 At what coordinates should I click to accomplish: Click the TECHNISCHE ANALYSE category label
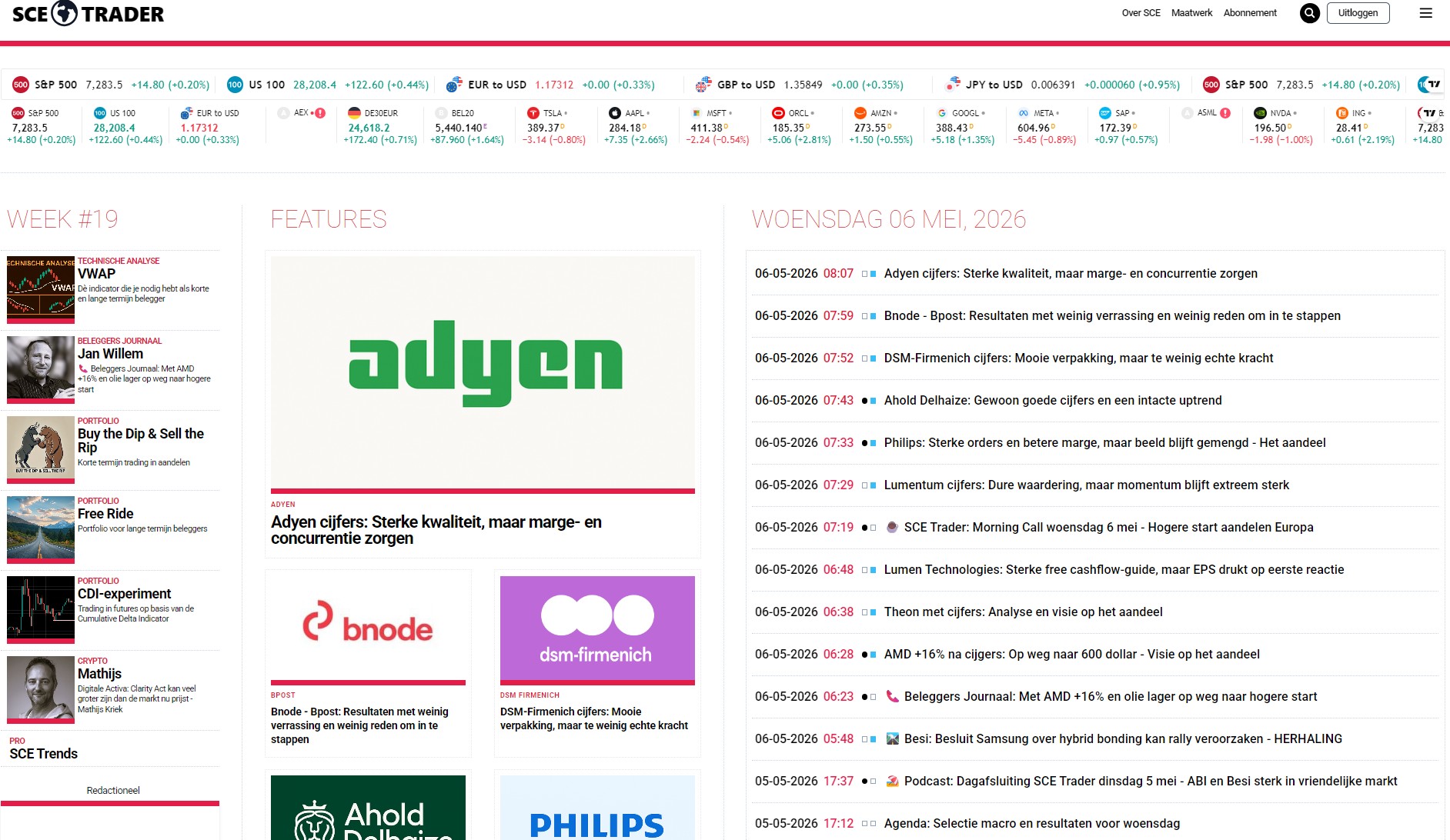119,261
